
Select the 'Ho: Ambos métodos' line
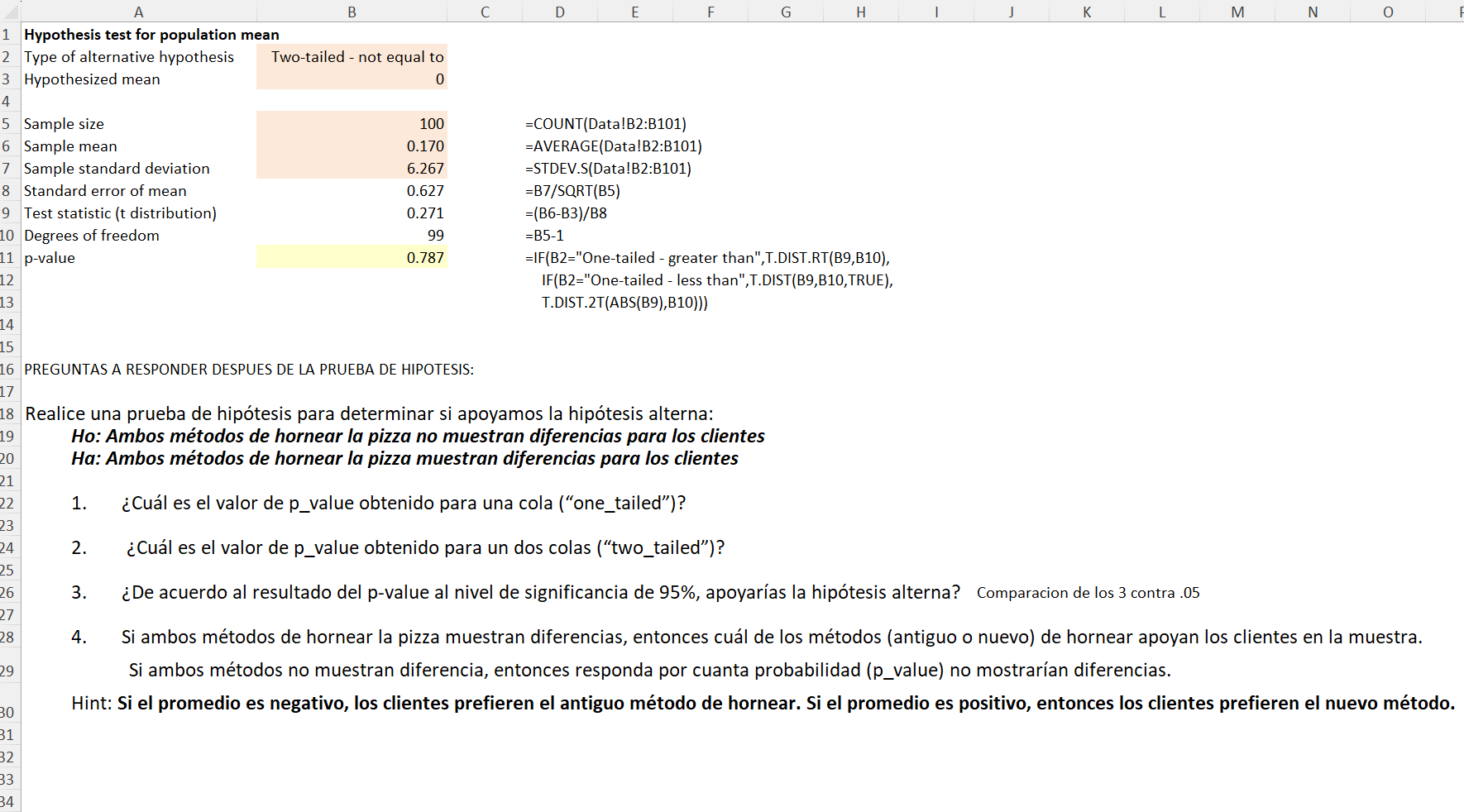pyautogui.click(x=418, y=436)
